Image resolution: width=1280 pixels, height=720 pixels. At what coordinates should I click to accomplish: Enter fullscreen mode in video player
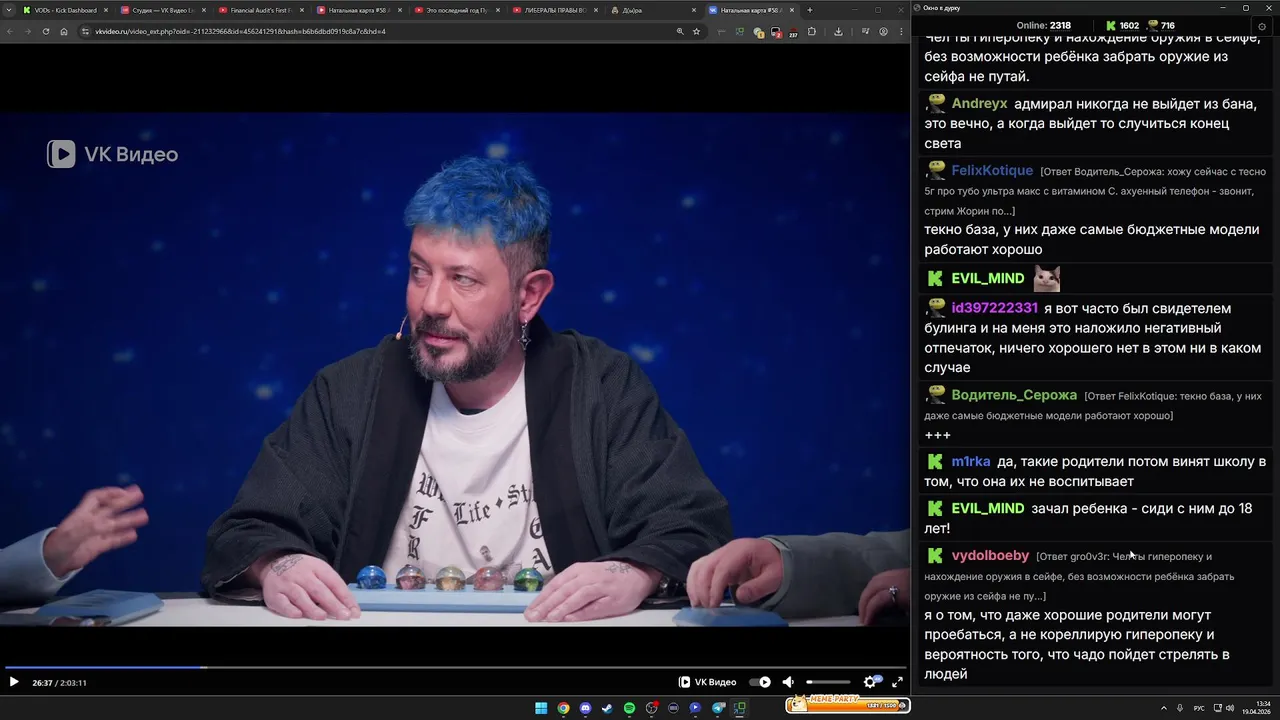pyautogui.click(x=897, y=682)
